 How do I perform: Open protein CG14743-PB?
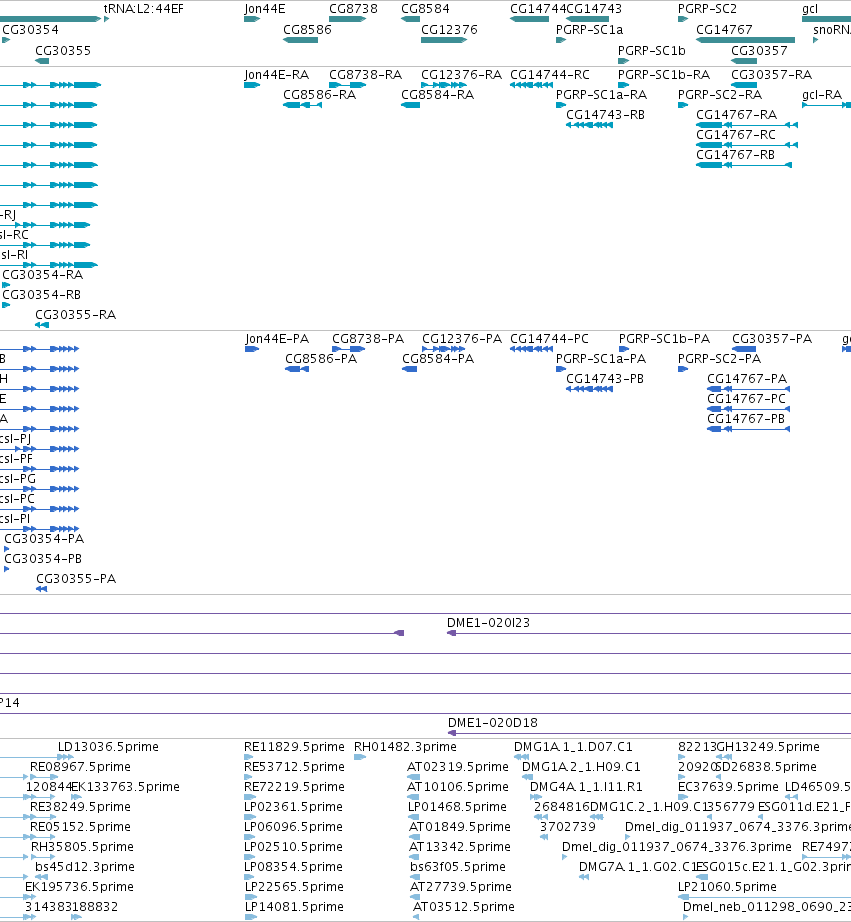point(605,379)
